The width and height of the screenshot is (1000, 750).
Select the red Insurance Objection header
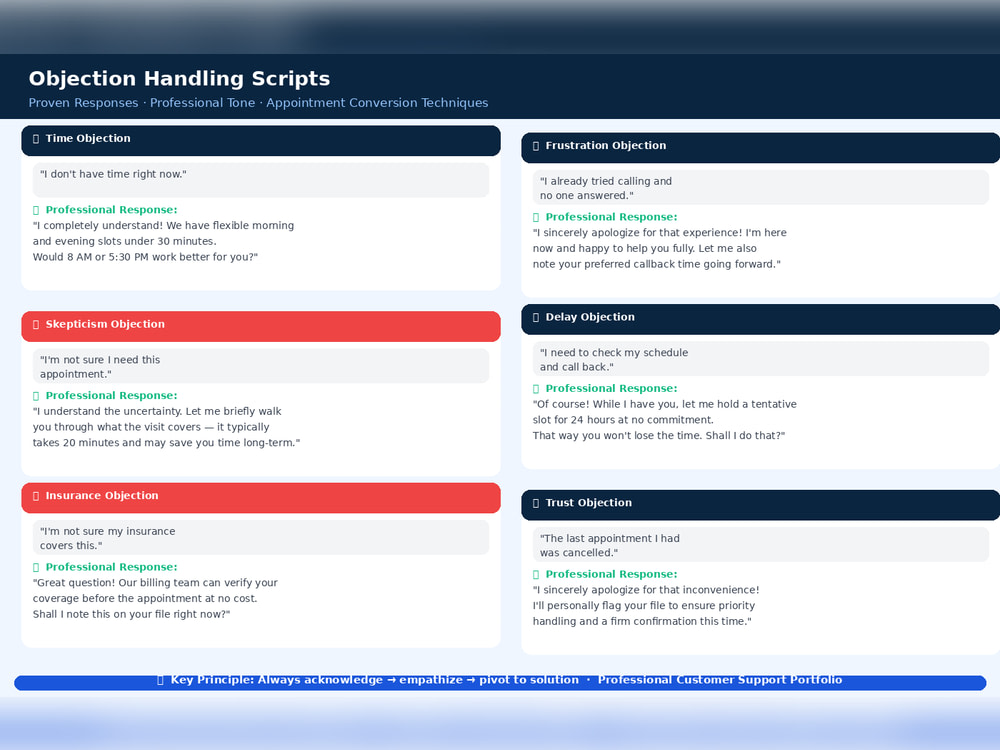261,497
